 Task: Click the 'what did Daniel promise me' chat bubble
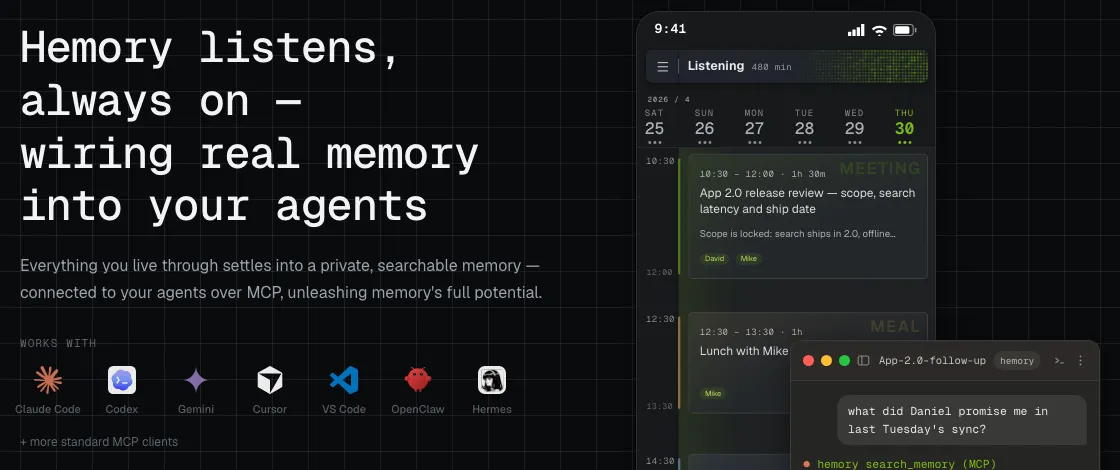coord(962,420)
